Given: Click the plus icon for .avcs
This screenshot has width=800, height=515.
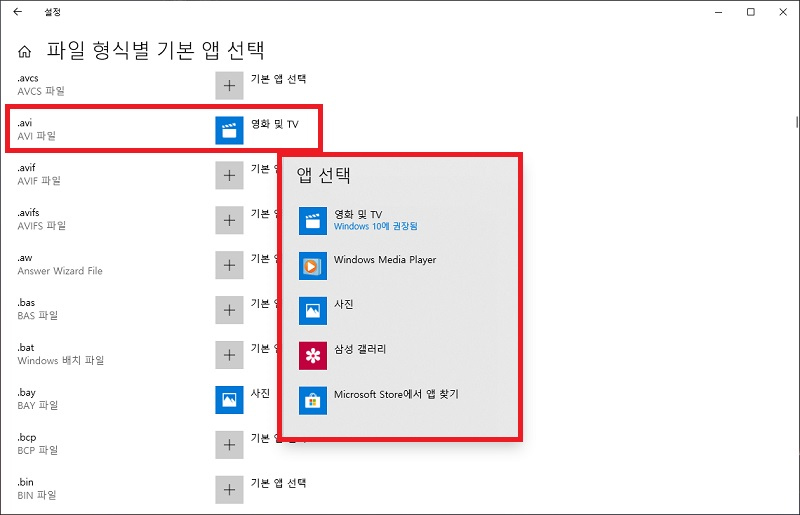Looking at the screenshot, I should click(229, 85).
